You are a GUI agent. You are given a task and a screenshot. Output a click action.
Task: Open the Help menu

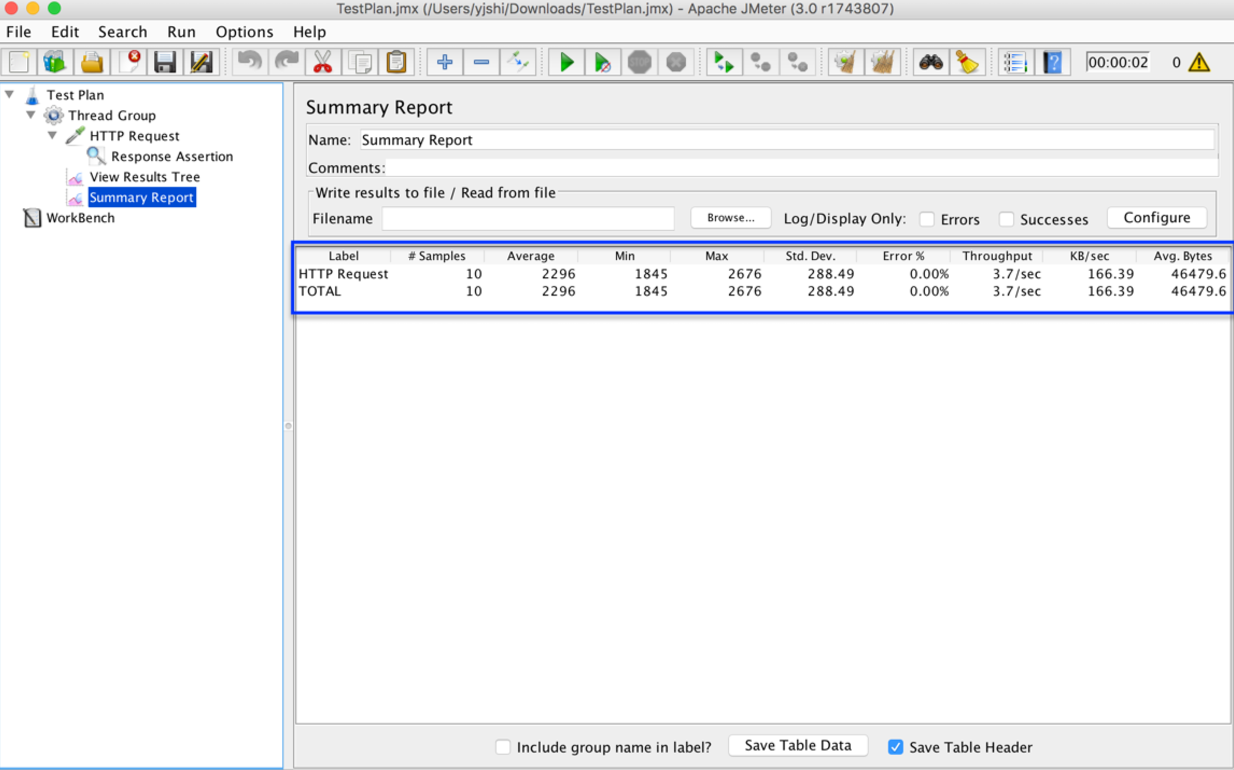[x=309, y=32]
